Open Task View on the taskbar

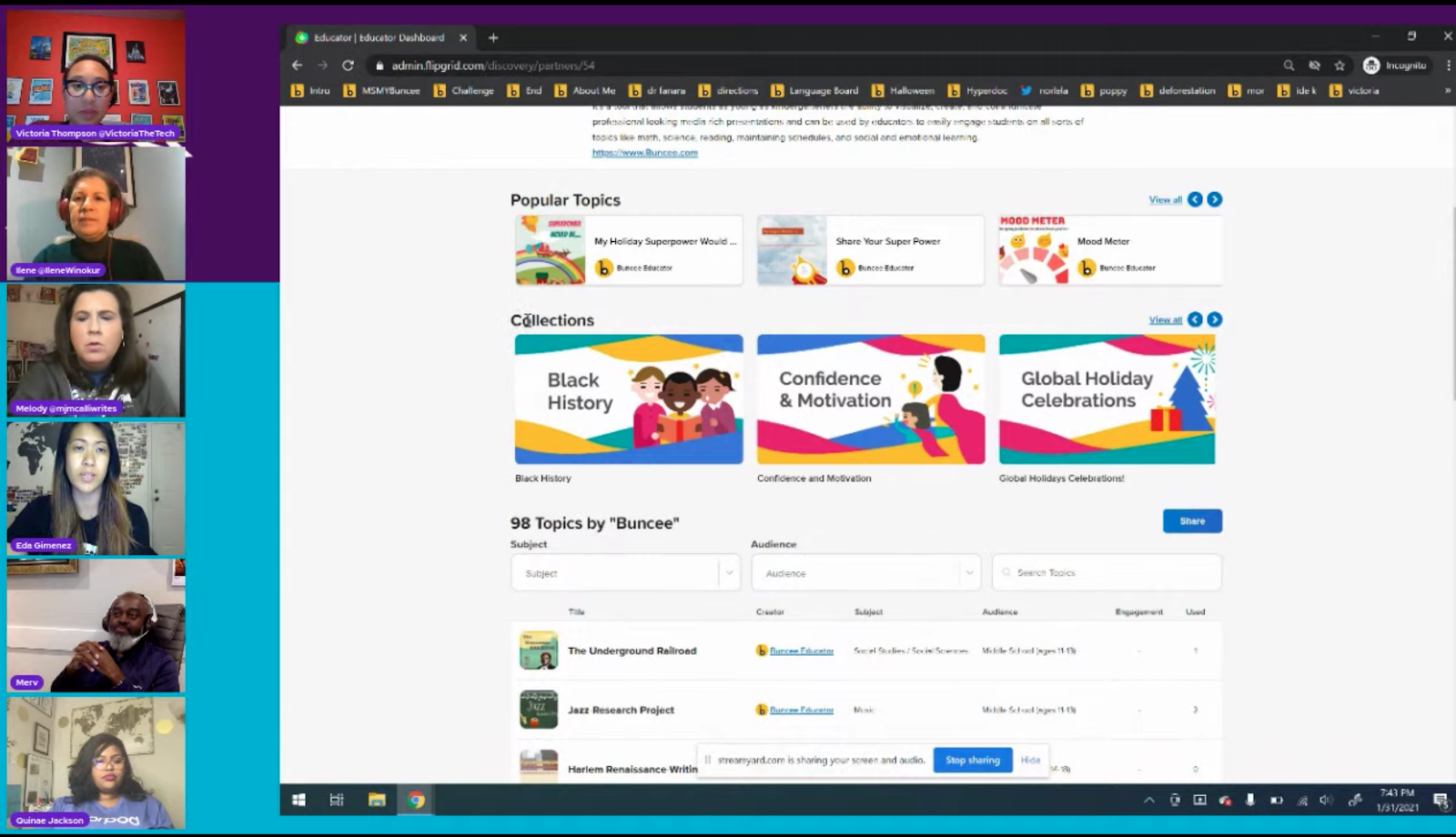337,800
